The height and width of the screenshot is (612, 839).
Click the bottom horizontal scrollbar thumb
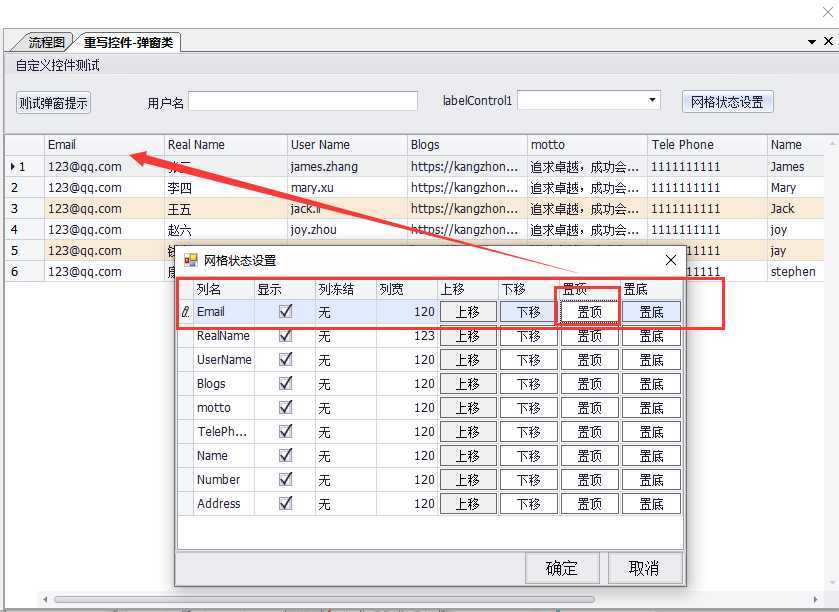(x=324, y=599)
